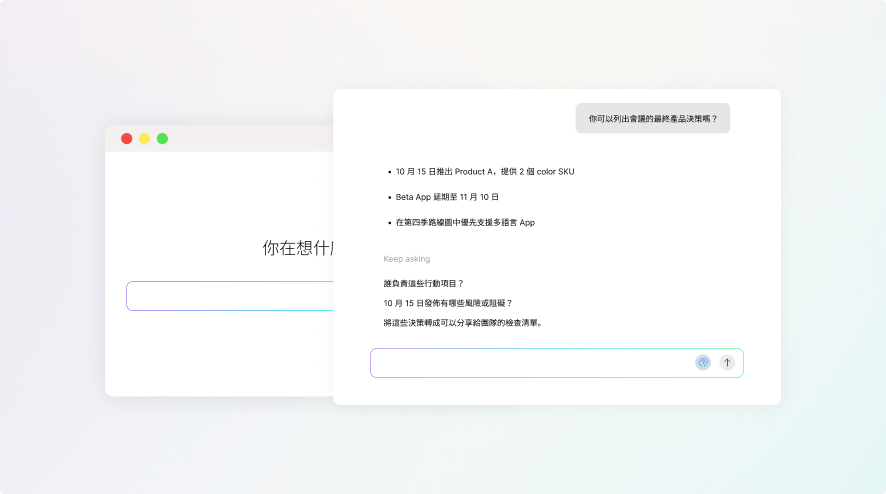
Task: Ask the suggested 有哪些風險或阻礙 question
Action: point(448,303)
